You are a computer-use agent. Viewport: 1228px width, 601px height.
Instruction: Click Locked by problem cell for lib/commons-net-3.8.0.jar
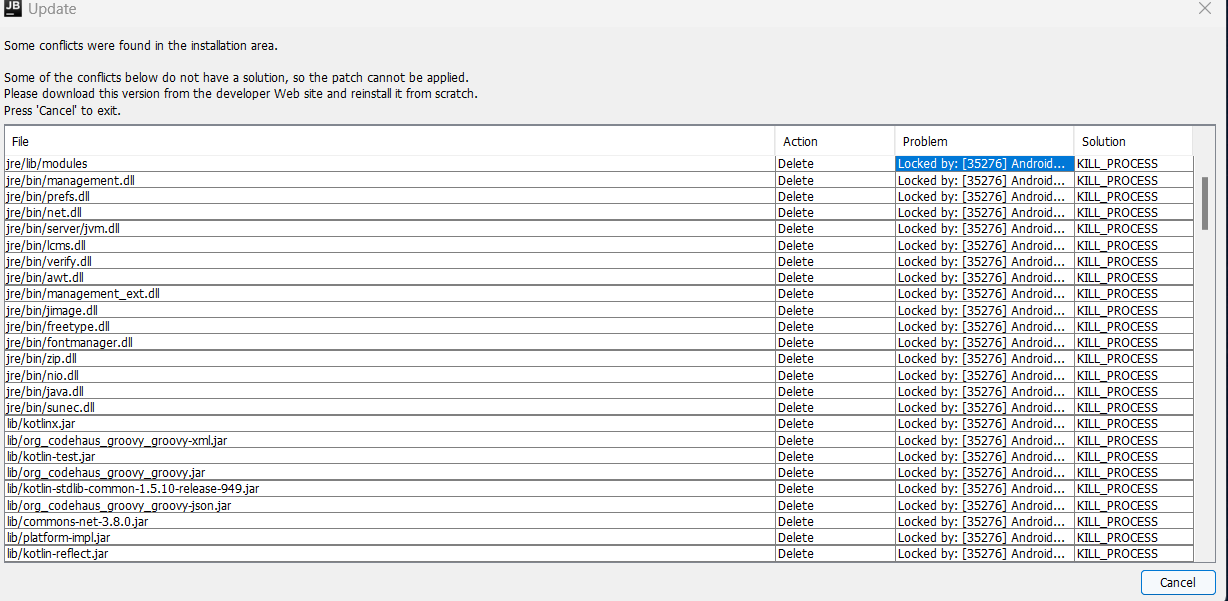tap(985, 521)
